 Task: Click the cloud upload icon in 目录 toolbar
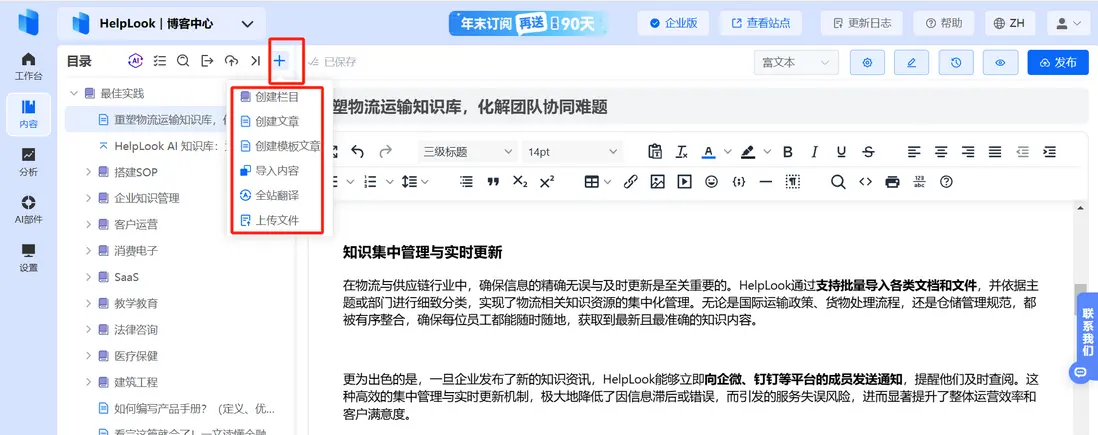tap(231, 61)
